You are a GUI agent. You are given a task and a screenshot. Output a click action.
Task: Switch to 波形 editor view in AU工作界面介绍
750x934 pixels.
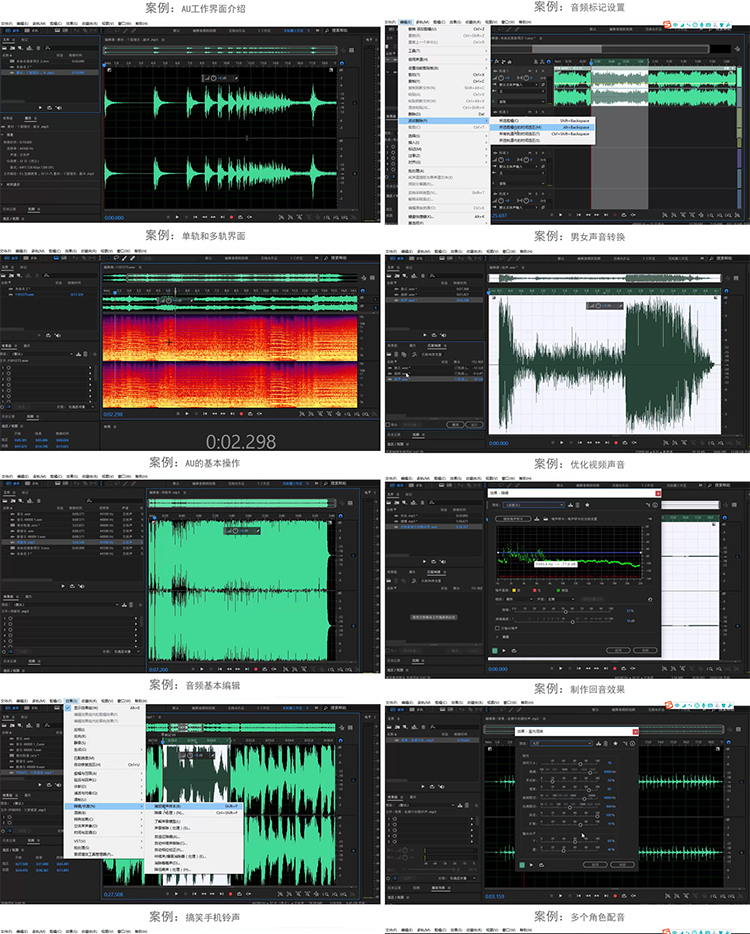click(12, 31)
